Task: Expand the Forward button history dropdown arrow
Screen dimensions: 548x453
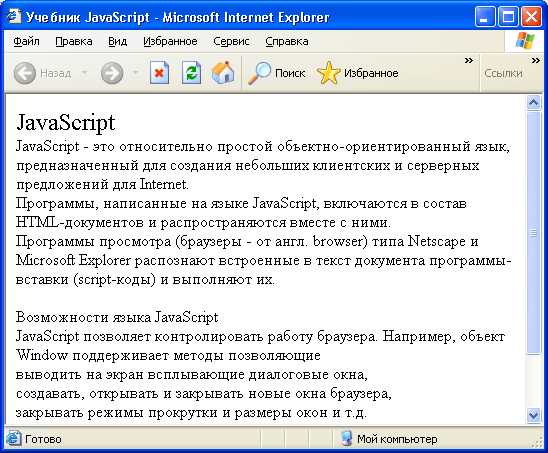Action: click(136, 73)
